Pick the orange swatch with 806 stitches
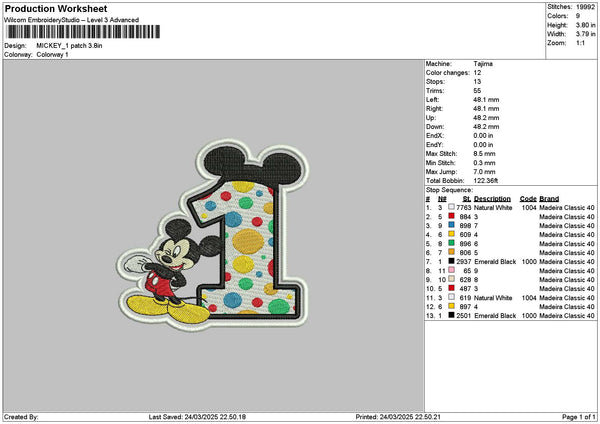The width and height of the screenshot is (600, 424). click(452, 252)
